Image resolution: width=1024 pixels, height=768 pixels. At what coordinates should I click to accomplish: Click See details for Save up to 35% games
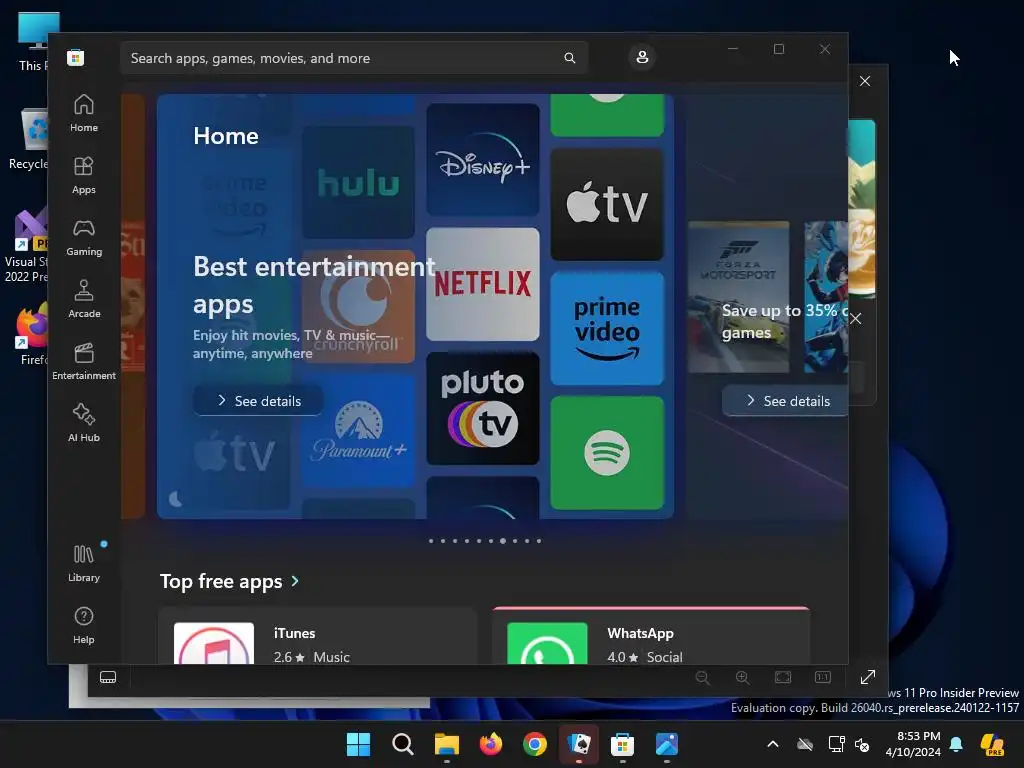click(x=785, y=401)
